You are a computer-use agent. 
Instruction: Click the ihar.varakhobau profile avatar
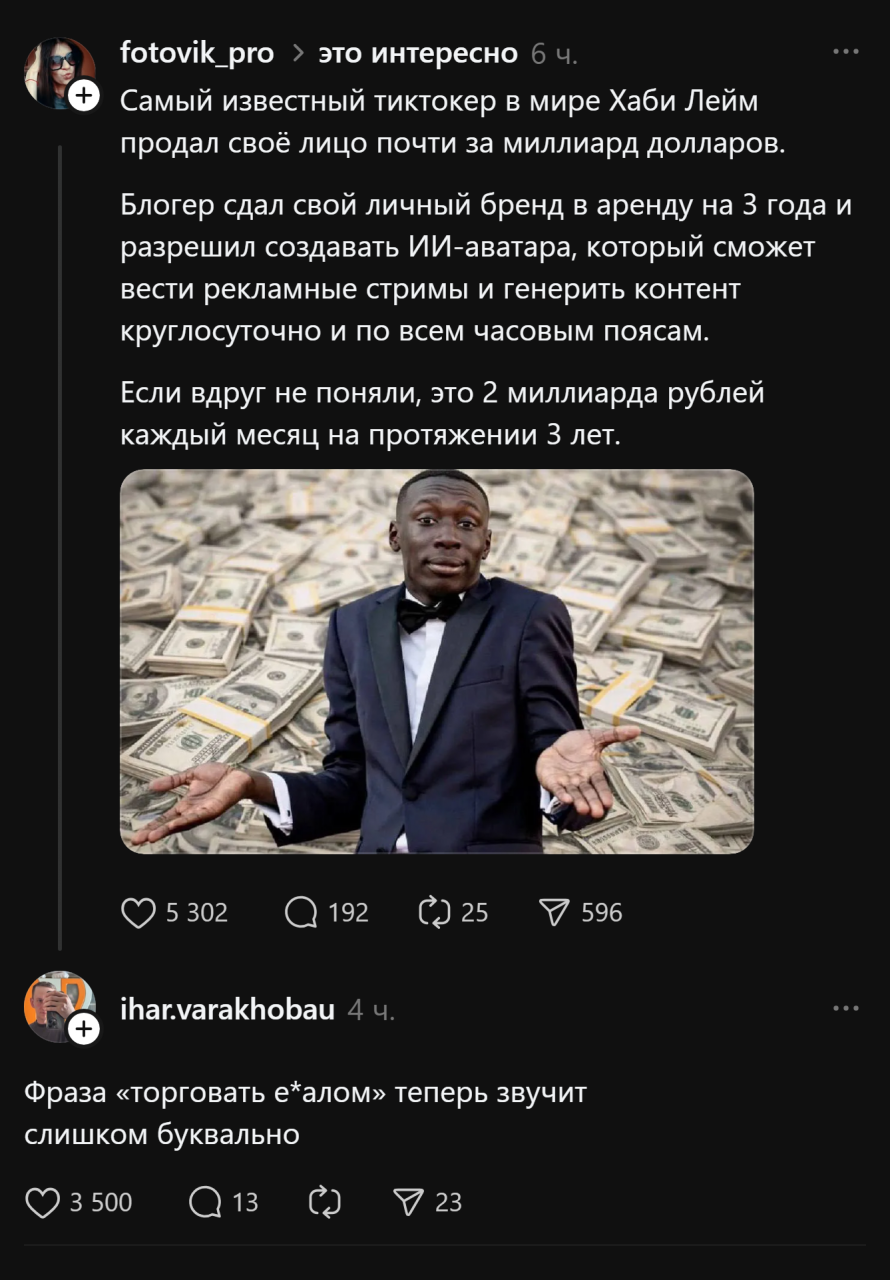(55, 1003)
